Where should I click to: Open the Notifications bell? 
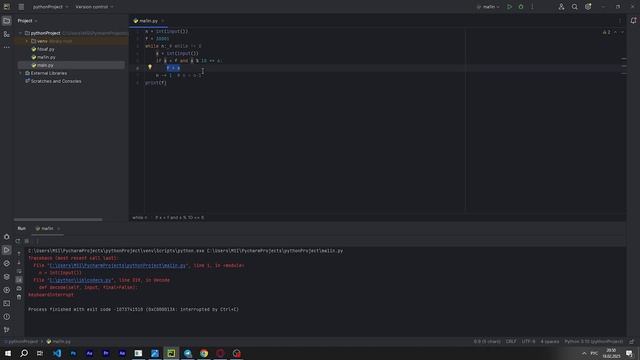point(633,21)
